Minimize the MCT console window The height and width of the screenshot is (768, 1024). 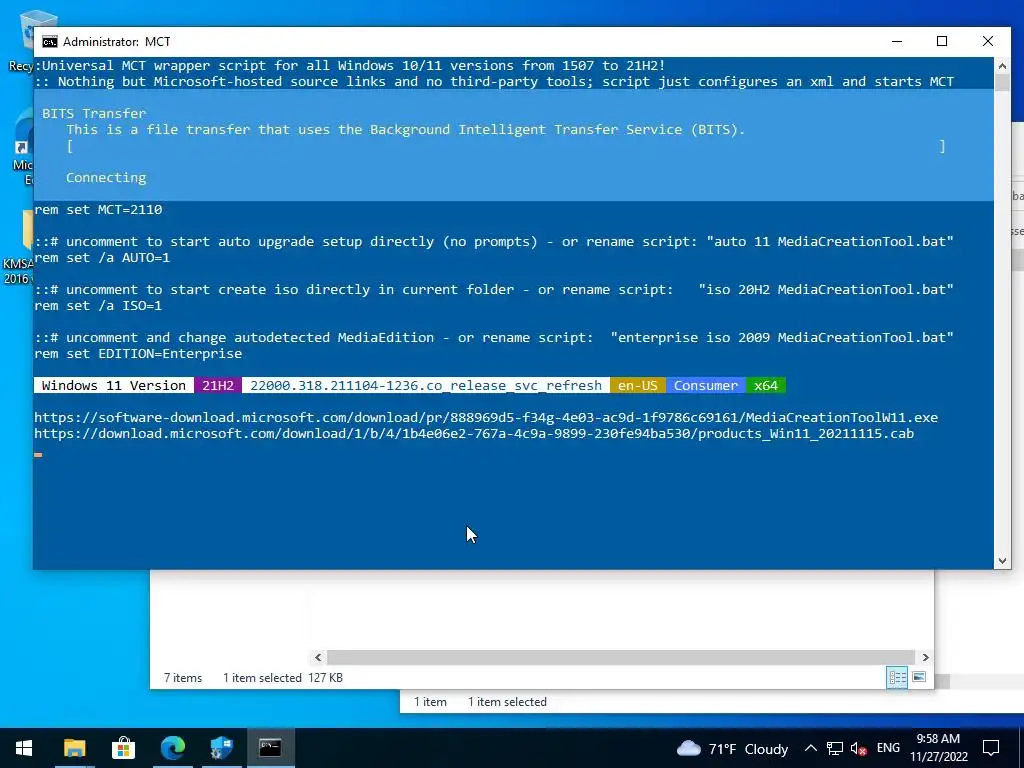pyautogui.click(x=897, y=41)
